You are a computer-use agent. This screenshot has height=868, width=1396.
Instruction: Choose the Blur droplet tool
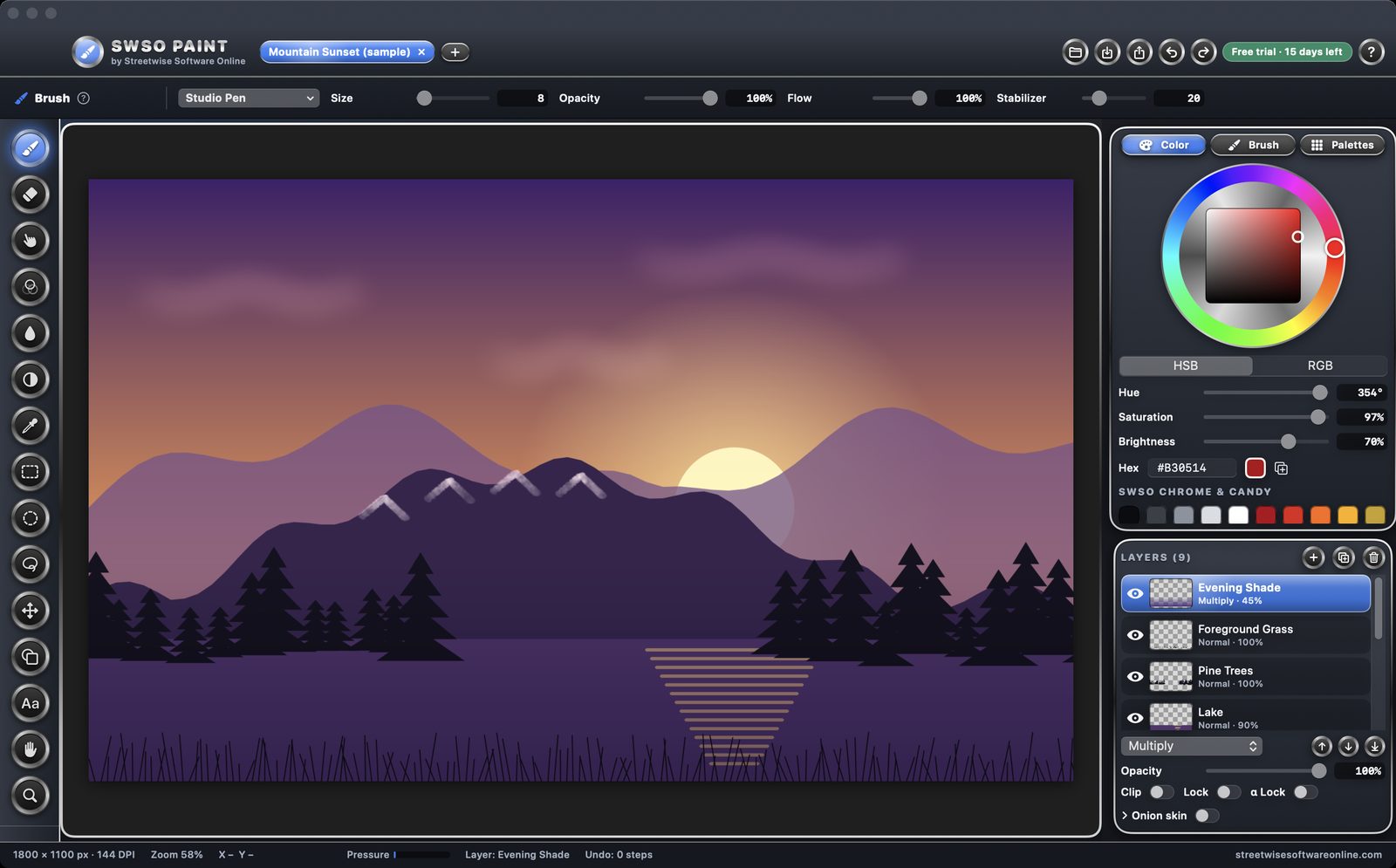click(30, 333)
